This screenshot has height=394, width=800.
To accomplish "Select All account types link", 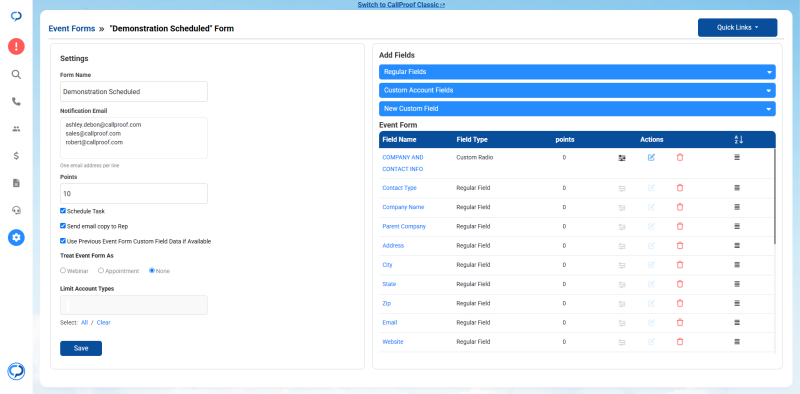I will tap(85, 323).
